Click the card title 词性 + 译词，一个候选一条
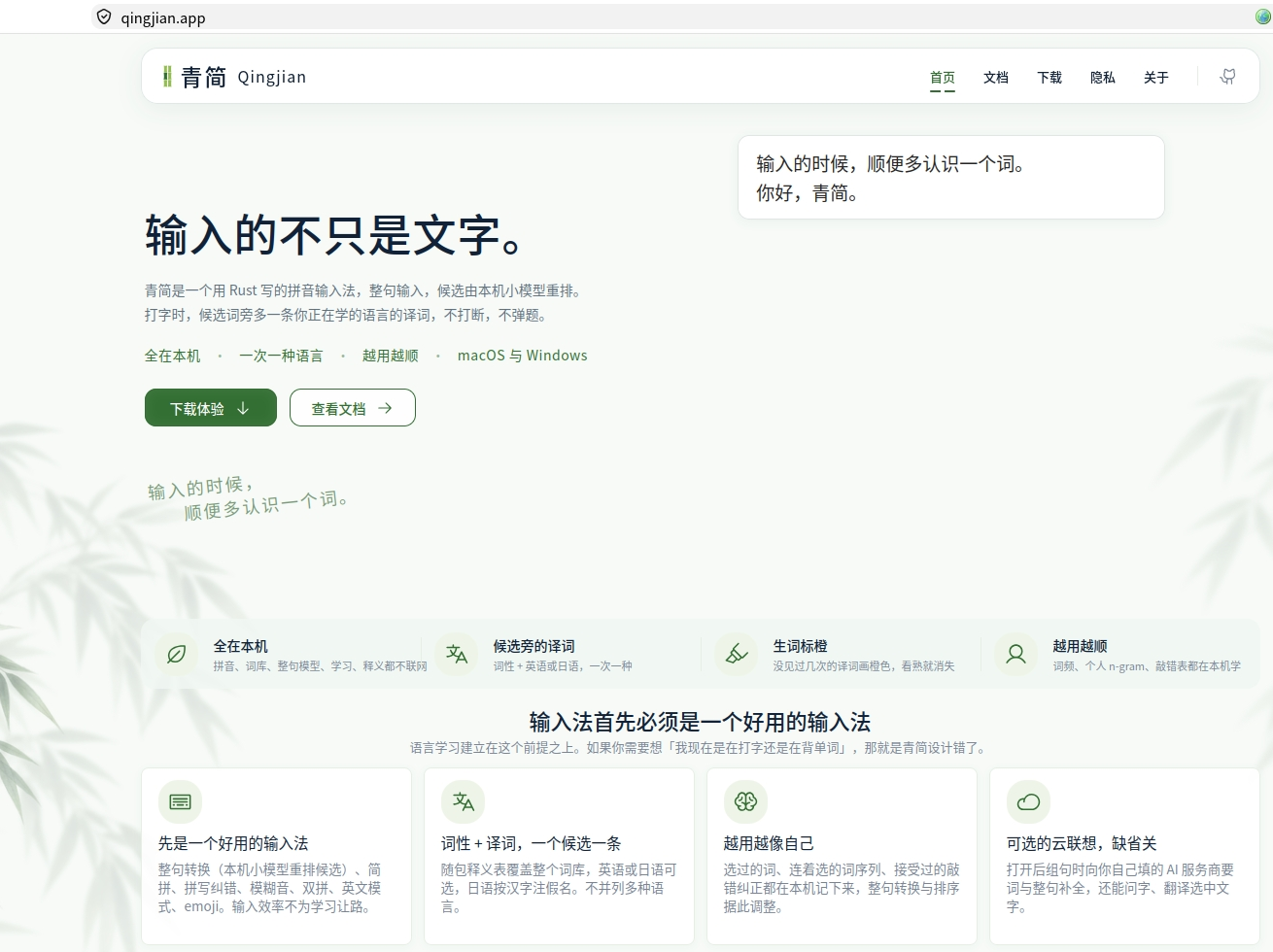This screenshot has height=952, width=1273. [531, 843]
